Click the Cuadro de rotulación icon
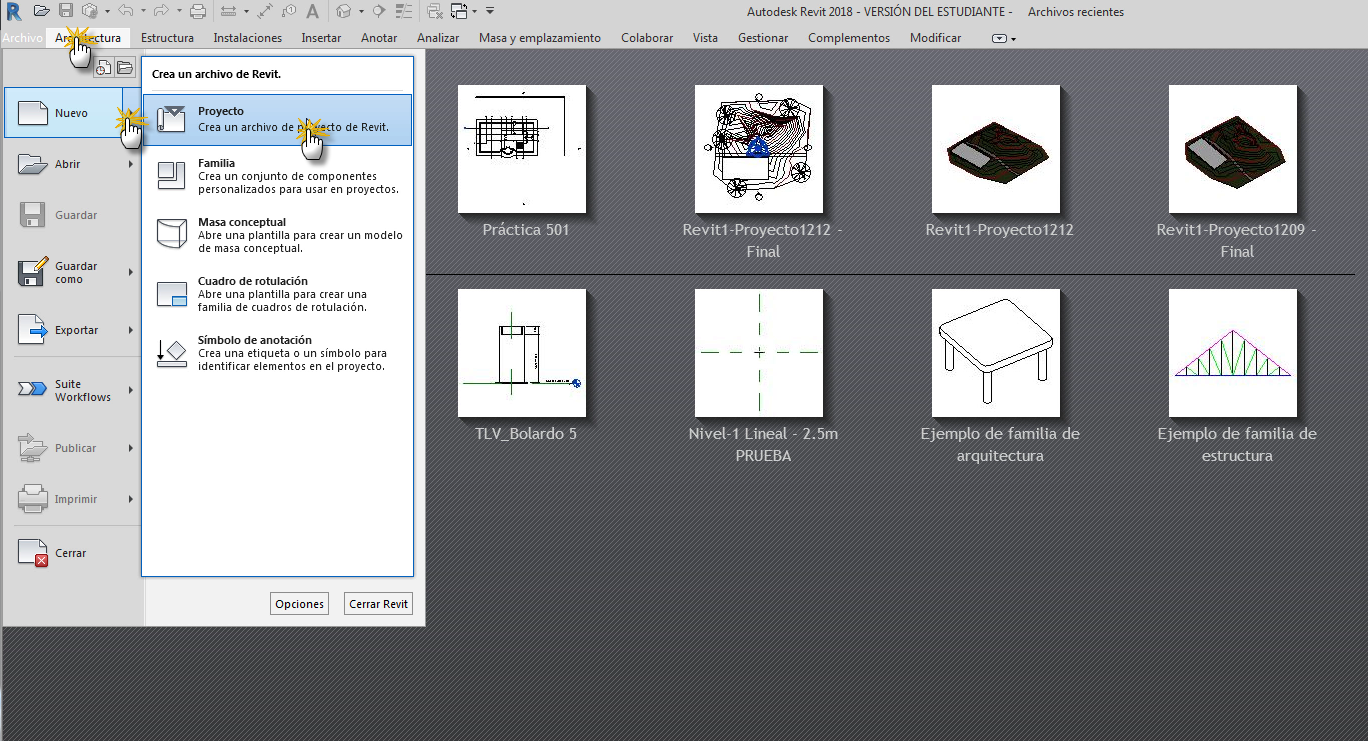Viewport: 1368px width, 741px height. click(171, 293)
